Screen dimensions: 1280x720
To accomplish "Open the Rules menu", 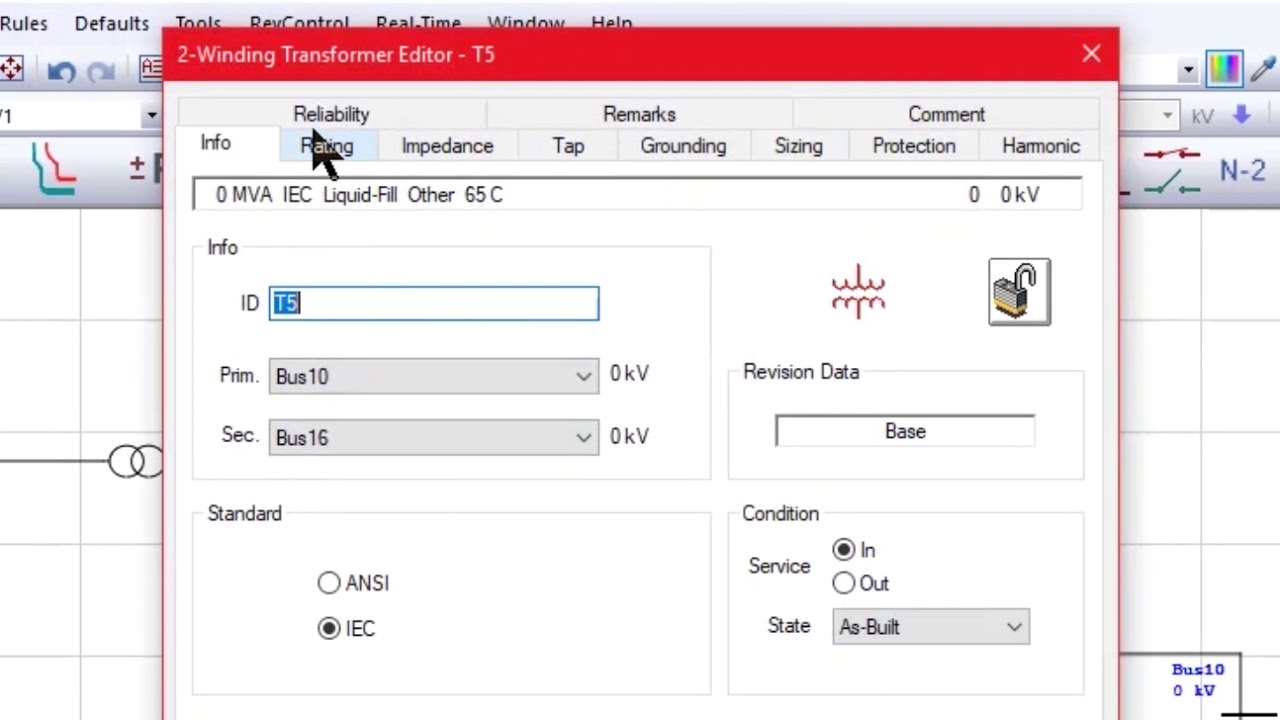I will click(24, 23).
